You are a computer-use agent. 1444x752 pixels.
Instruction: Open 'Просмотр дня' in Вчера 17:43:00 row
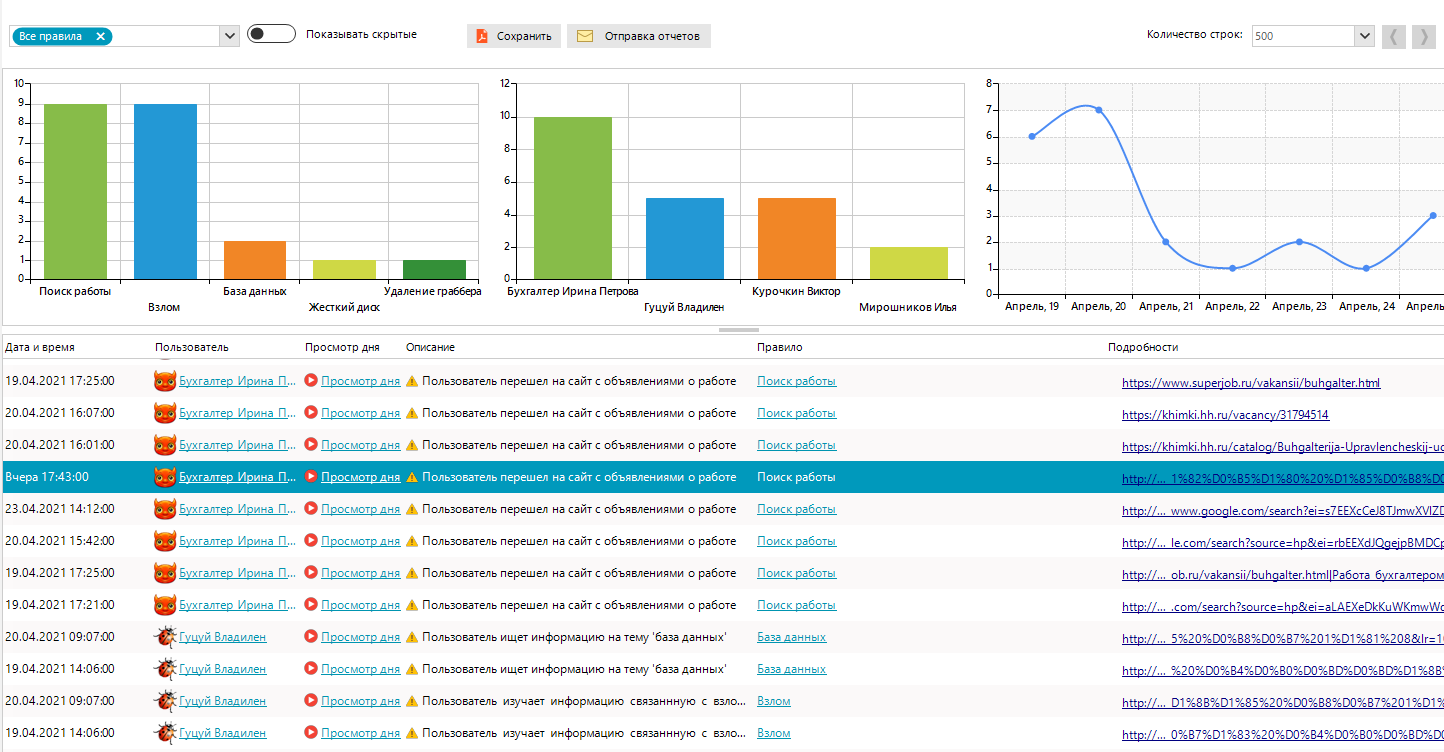pyautogui.click(x=360, y=477)
